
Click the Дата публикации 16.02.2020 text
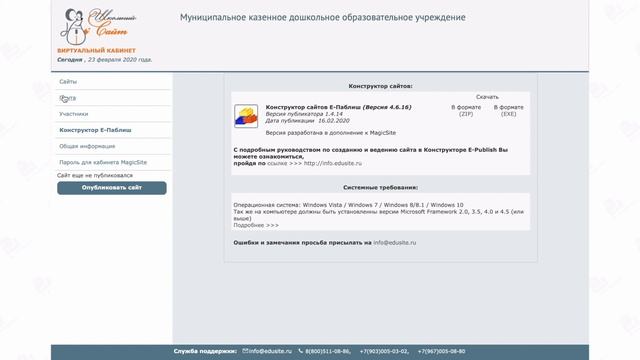click(x=307, y=120)
